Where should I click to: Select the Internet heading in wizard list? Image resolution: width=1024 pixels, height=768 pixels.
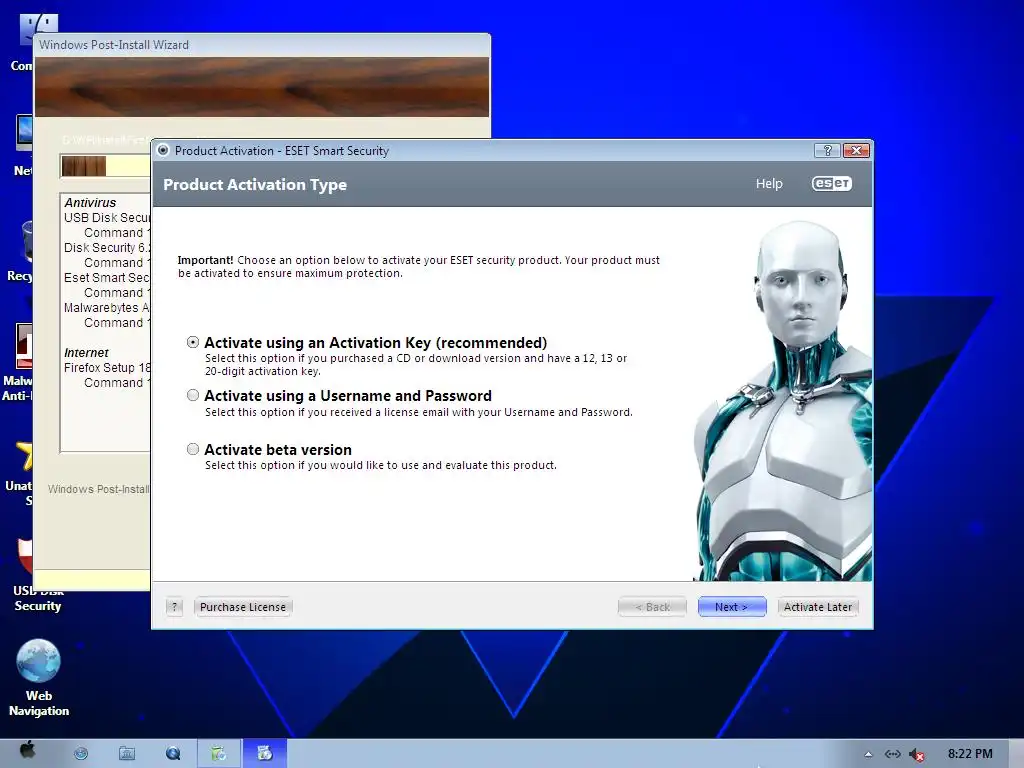pos(86,353)
